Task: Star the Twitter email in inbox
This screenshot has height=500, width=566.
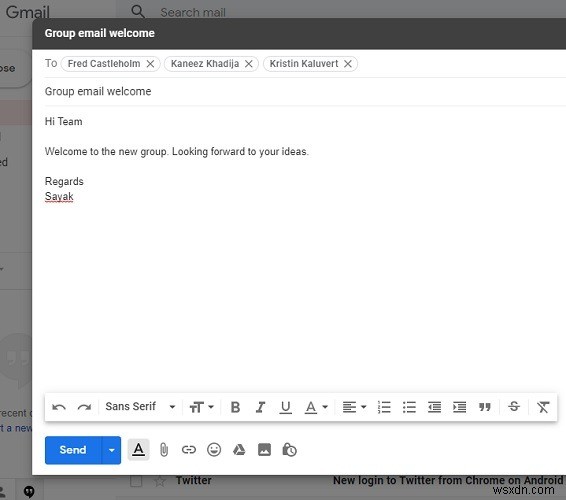Action: coord(160,481)
